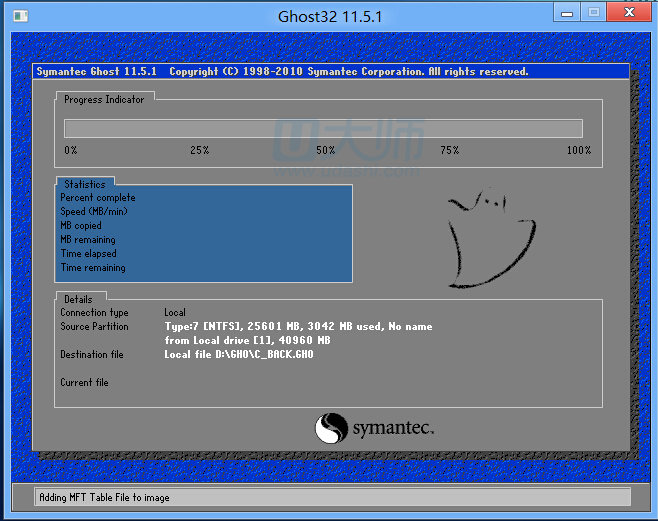Screen dimensions: 658x521
Task: Select the Progress Indicator header label
Action: 104,100
